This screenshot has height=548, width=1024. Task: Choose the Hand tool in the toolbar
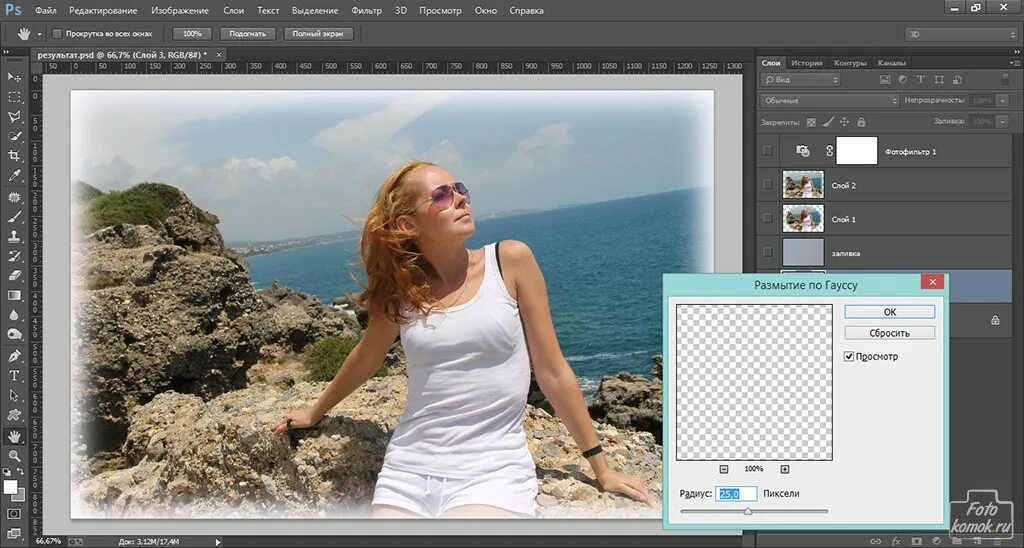14,436
